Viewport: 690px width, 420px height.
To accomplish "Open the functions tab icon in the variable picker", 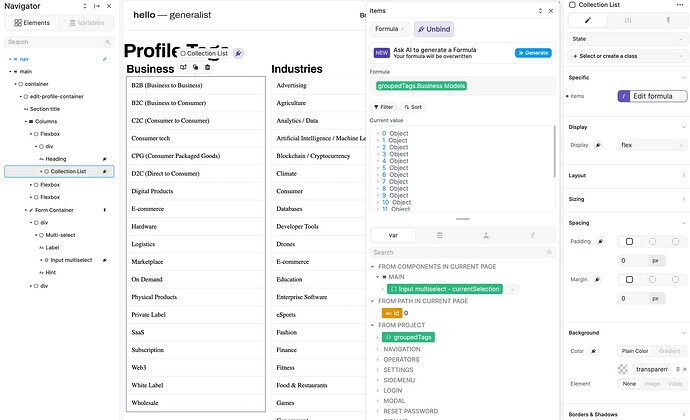I will [x=531, y=234].
